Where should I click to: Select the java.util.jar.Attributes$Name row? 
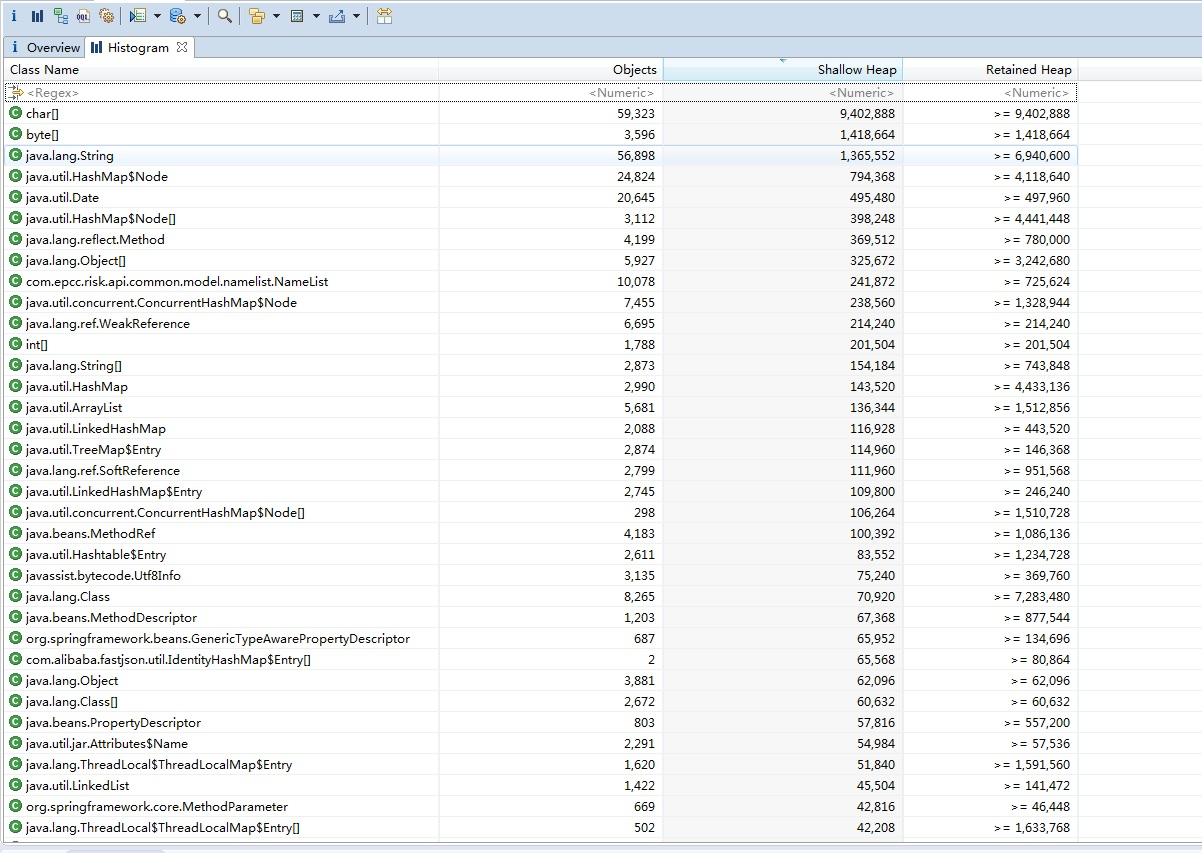pos(540,743)
